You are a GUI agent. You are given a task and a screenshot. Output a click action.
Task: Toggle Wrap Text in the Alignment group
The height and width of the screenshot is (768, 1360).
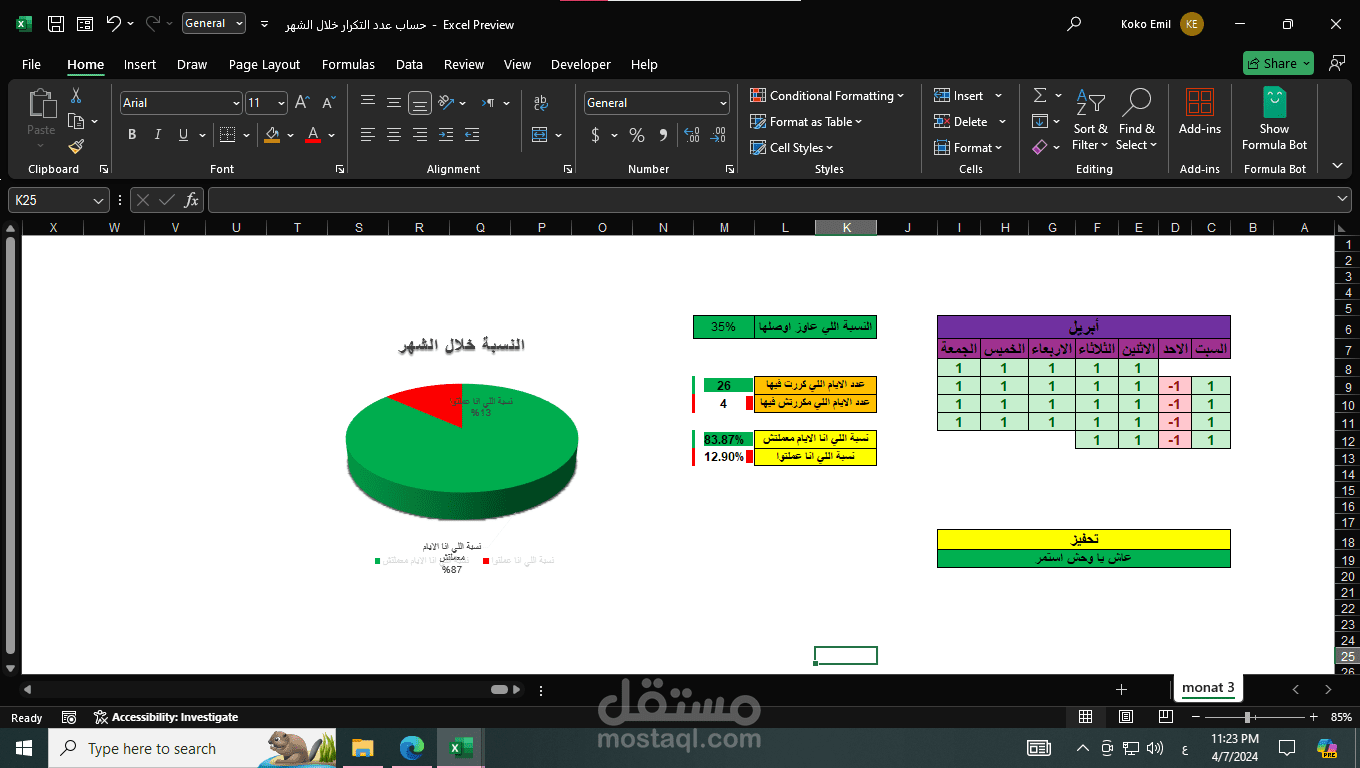541,102
